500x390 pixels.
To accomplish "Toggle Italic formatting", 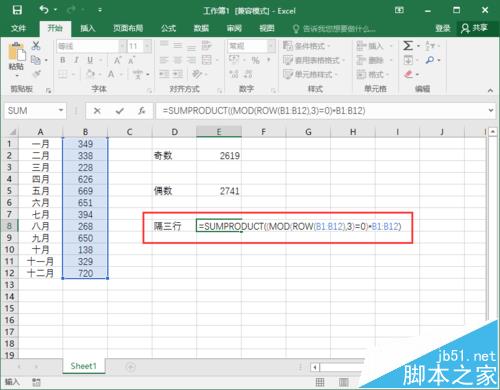I will 76,60.
